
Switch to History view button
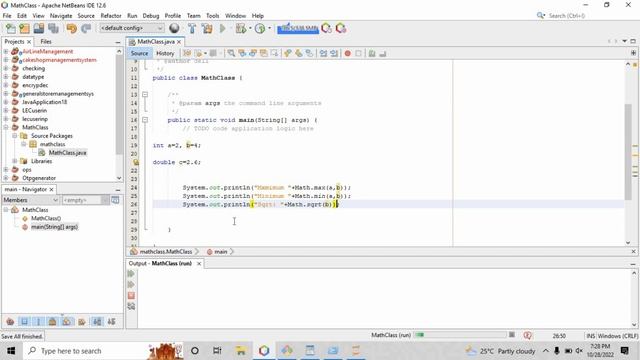(x=165, y=53)
